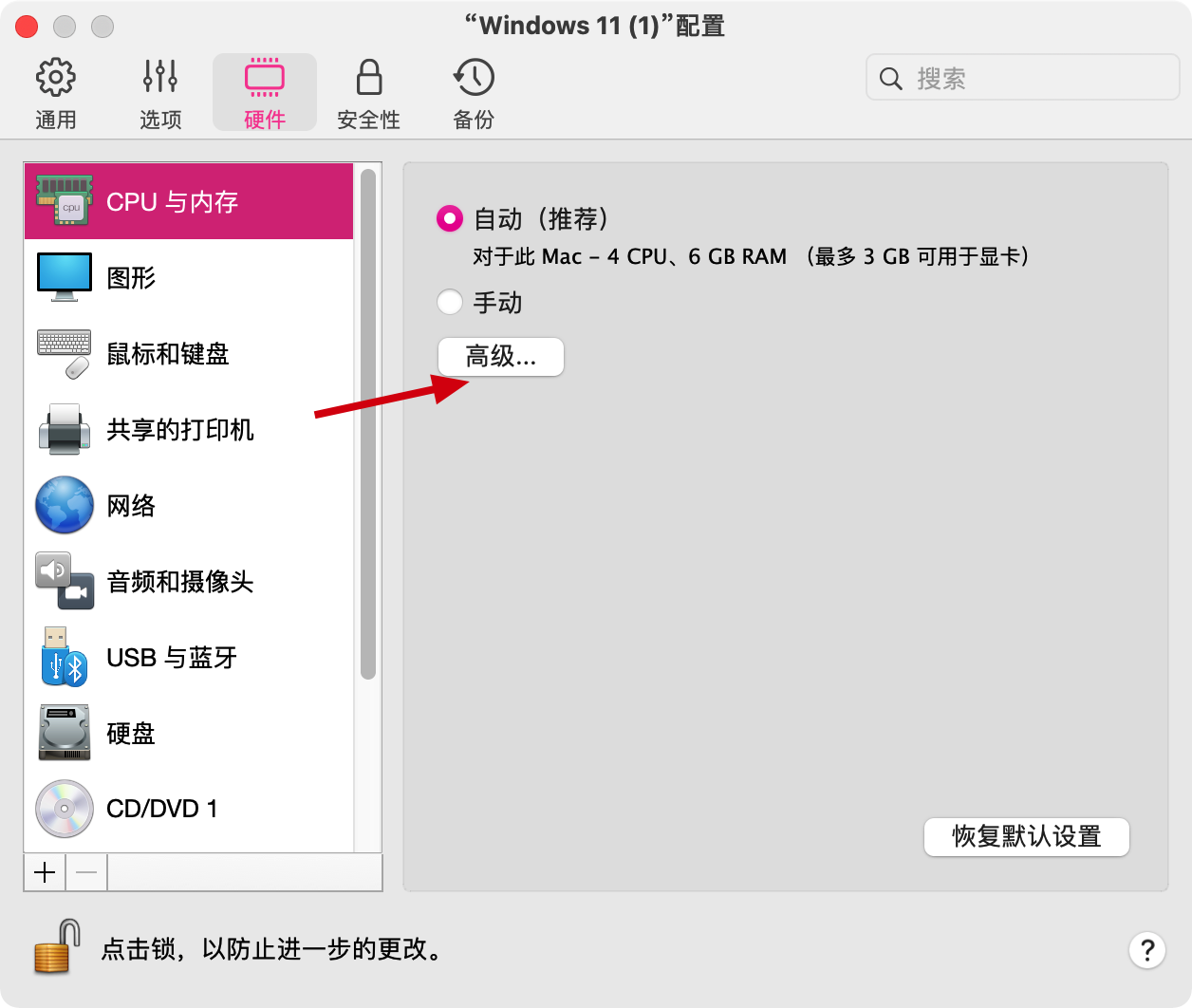This screenshot has width=1192, height=1008.
Task: Click the 音频和摄像头 speaker camera icon
Action: point(65,581)
